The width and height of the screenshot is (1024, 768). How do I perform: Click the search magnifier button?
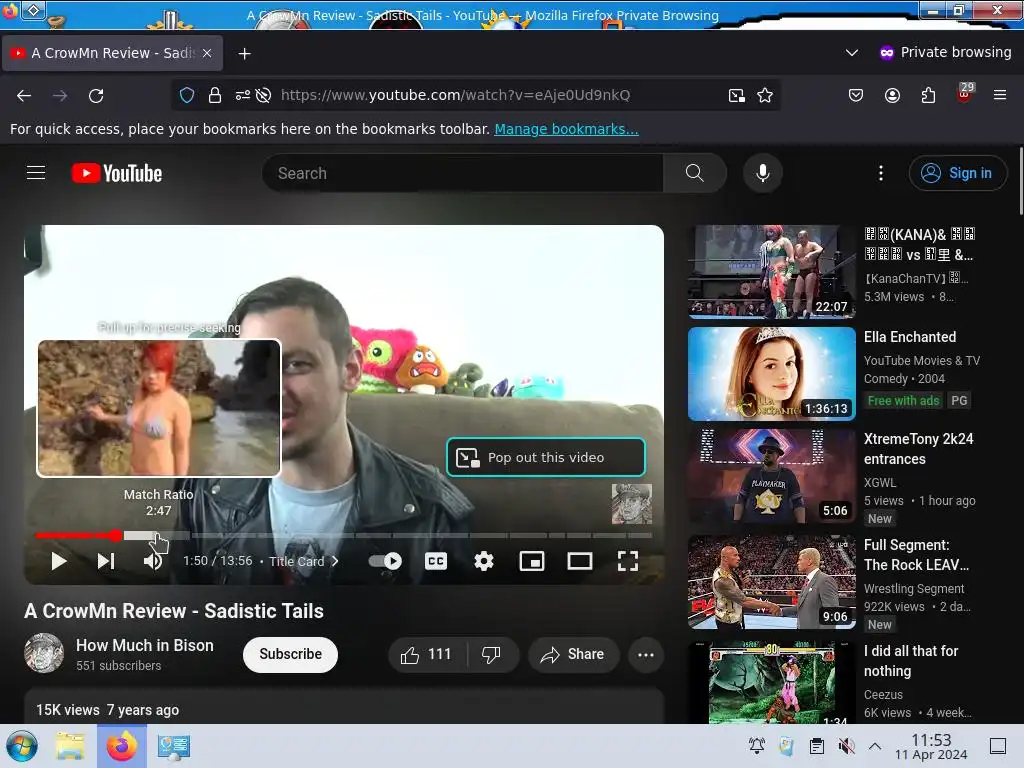coord(695,173)
